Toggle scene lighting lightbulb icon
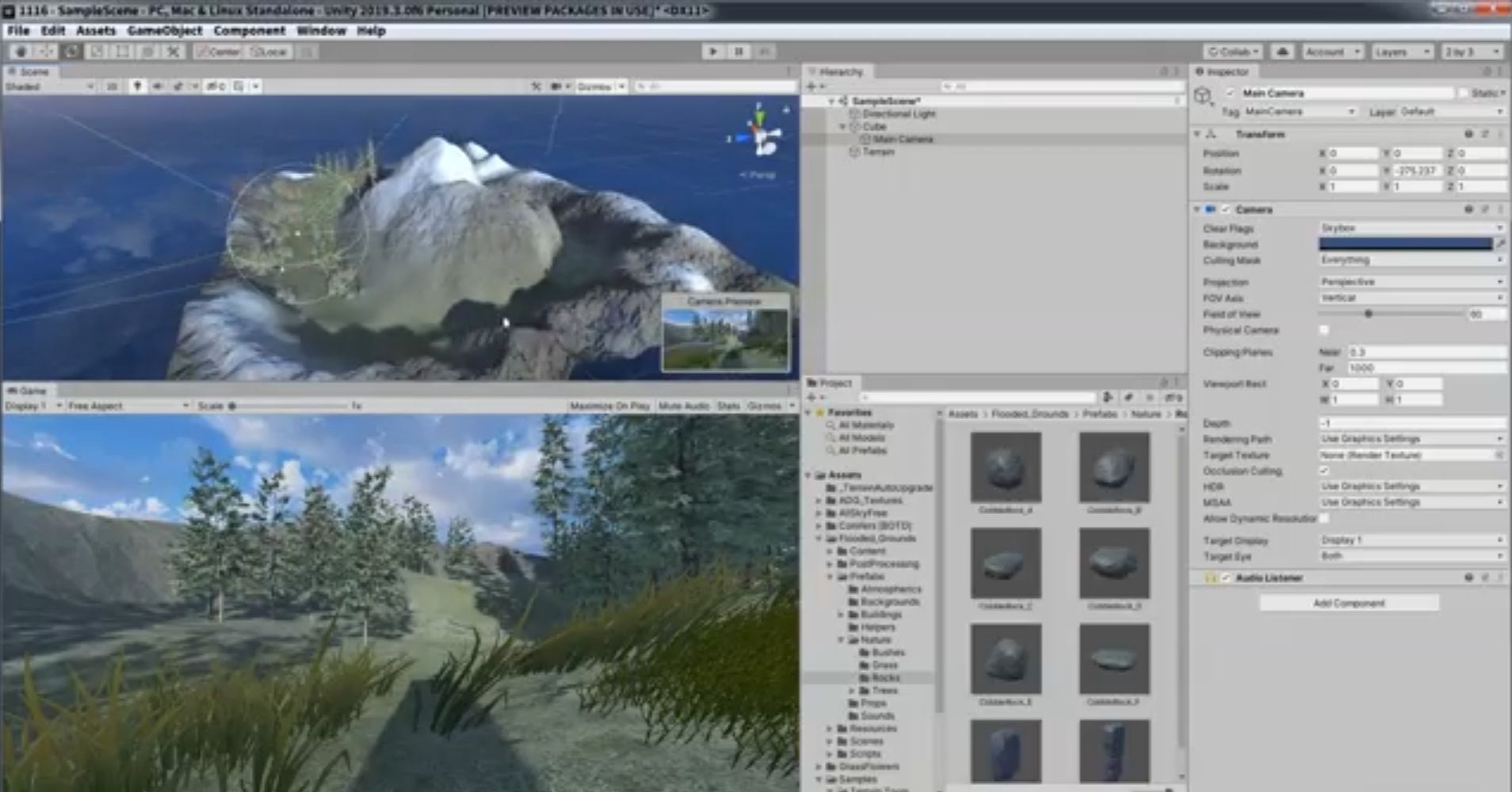Viewport: 1512px width, 792px height. pos(137,86)
